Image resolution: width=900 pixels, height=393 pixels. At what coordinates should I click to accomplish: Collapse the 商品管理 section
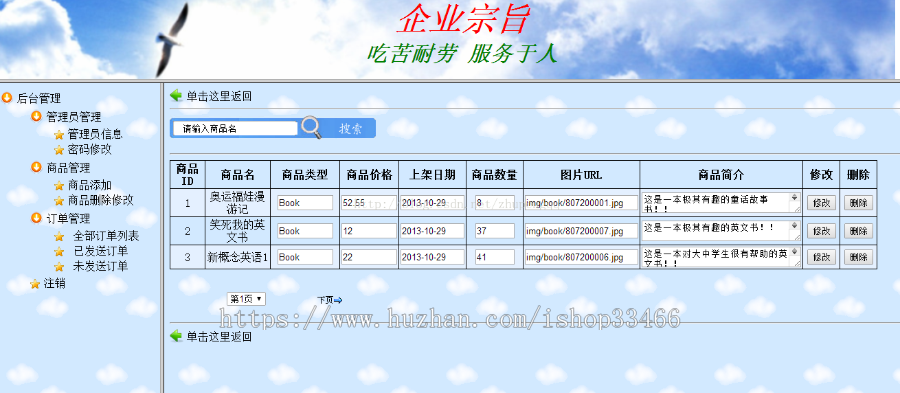pos(68,168)
